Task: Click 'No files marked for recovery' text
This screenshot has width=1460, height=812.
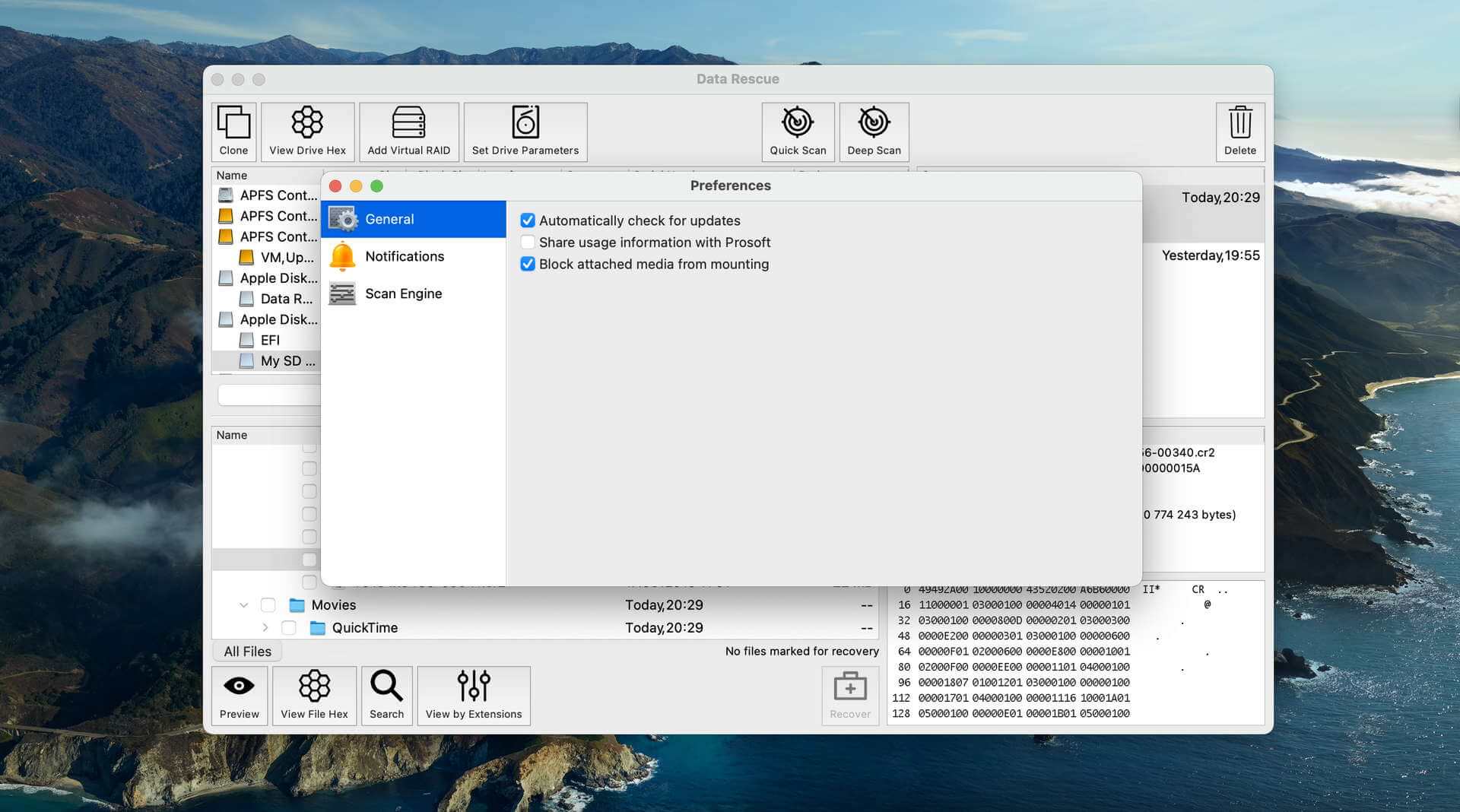Action: [801, 652]
